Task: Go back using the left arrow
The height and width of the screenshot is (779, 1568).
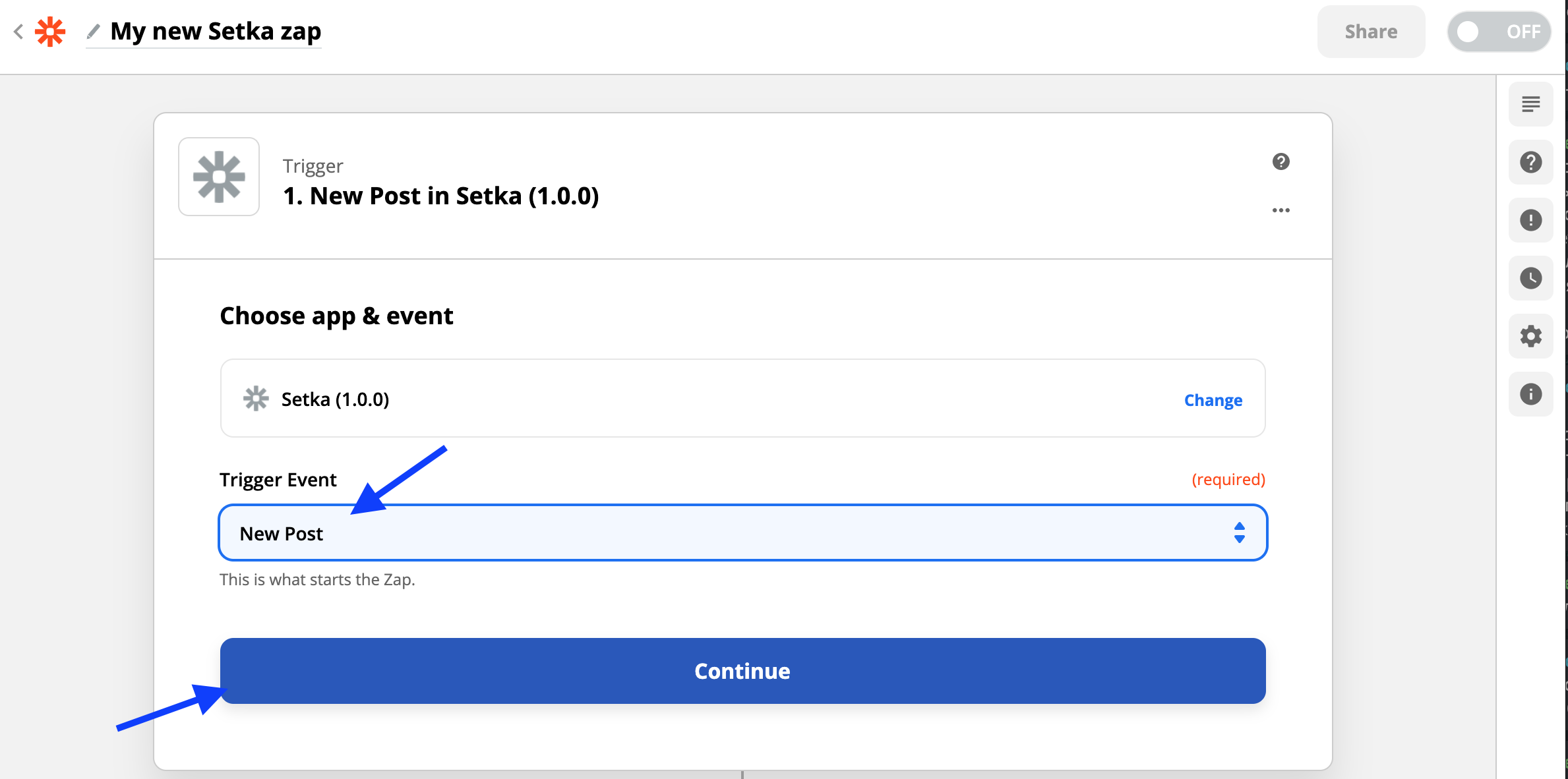Action: click(18, 31)
